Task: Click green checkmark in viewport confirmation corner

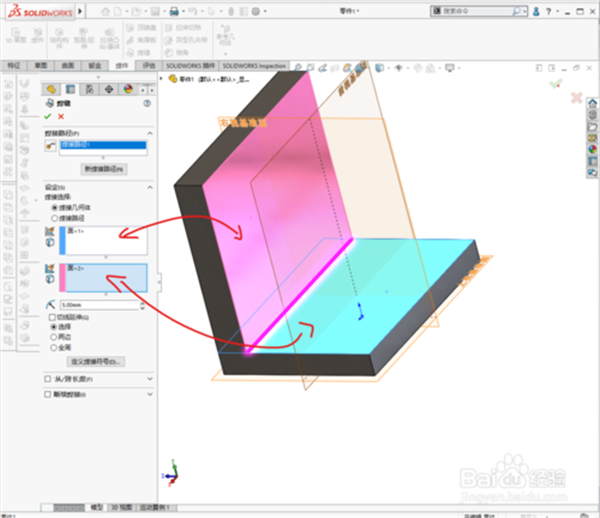Action: coord(556,83)
